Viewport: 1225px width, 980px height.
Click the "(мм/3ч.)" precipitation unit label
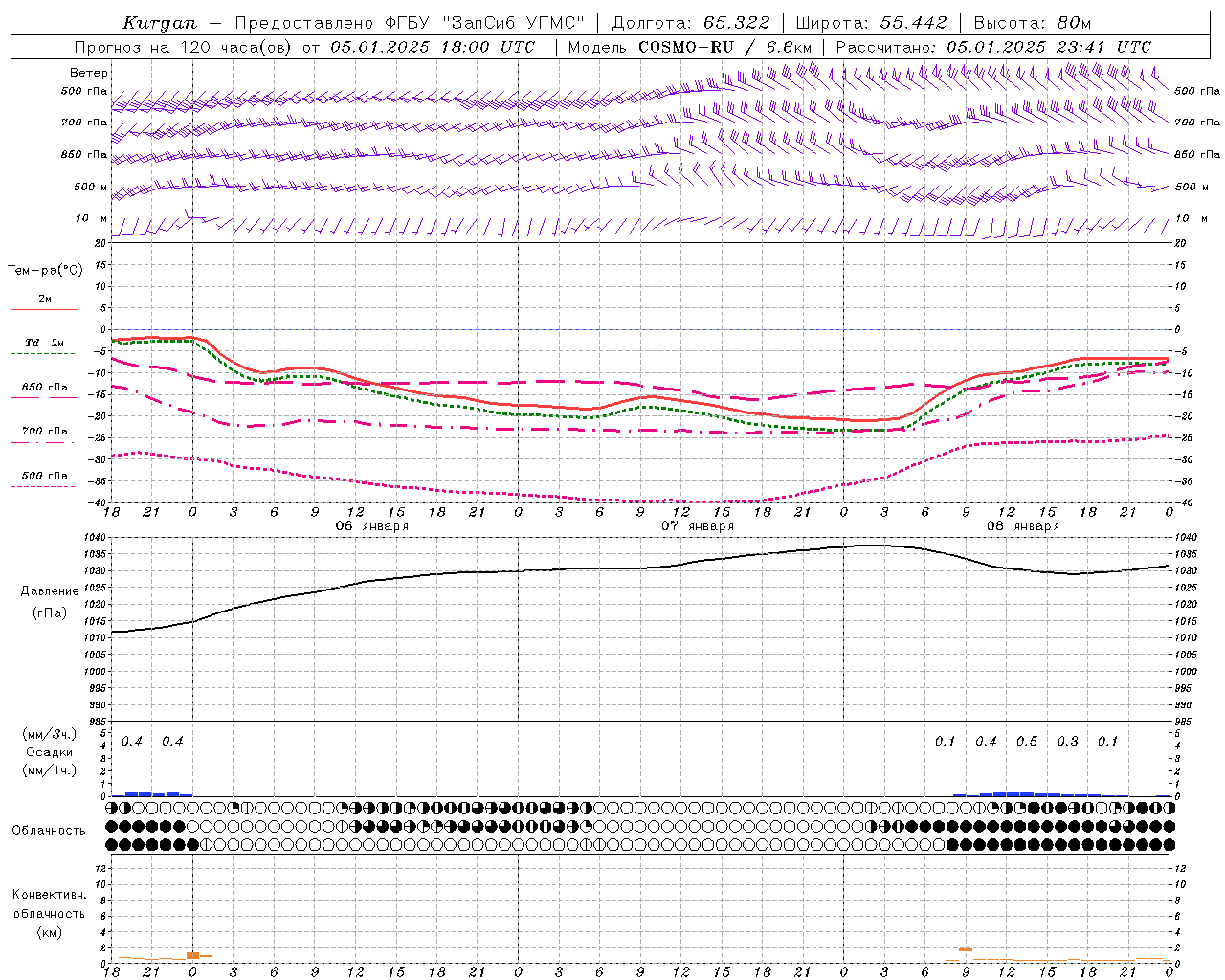click(x=50, y=734)
